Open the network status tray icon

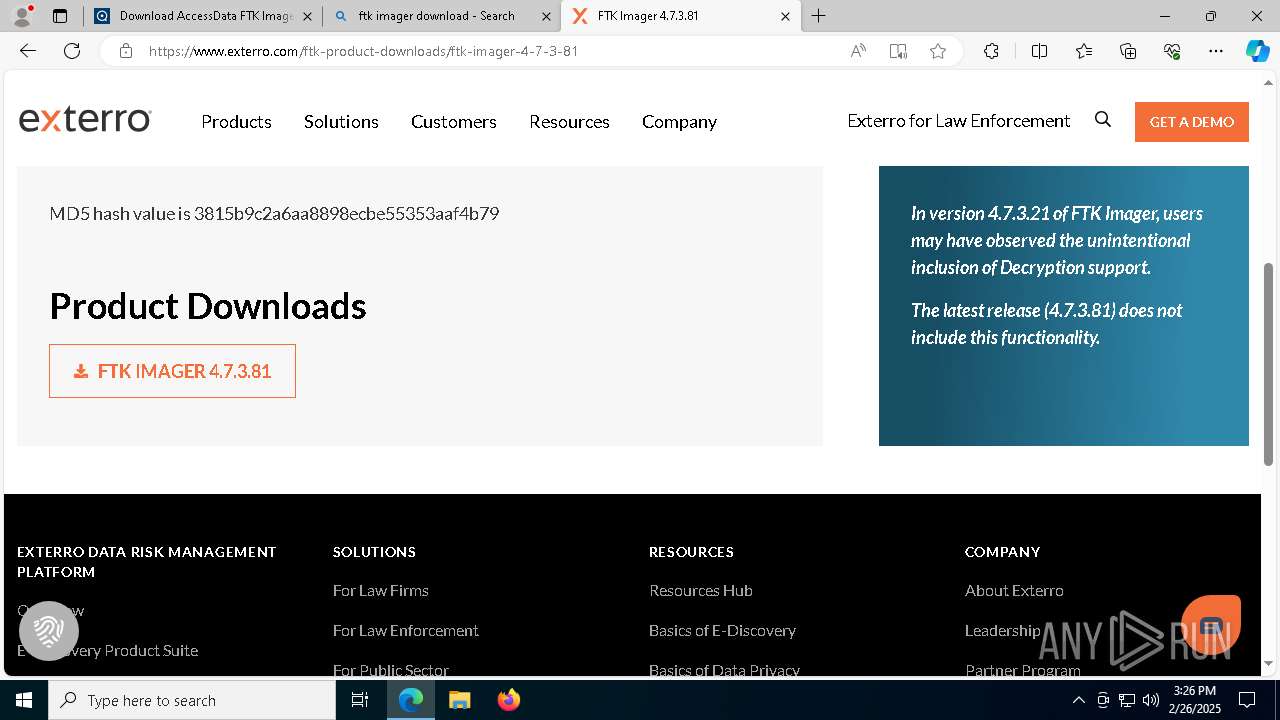pos(1127,700)
